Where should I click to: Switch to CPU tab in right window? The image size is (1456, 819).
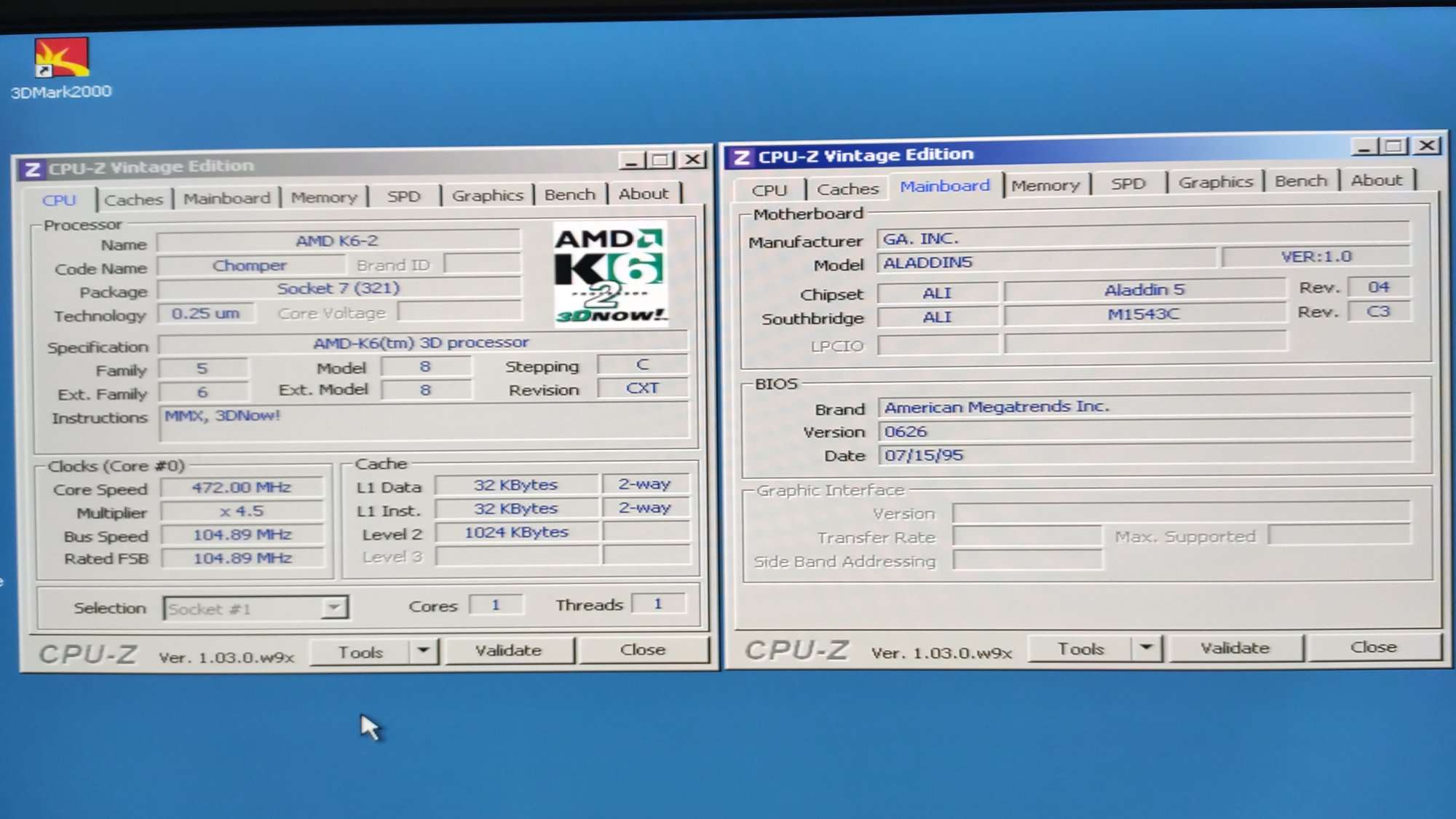click(x=769, y=190)
